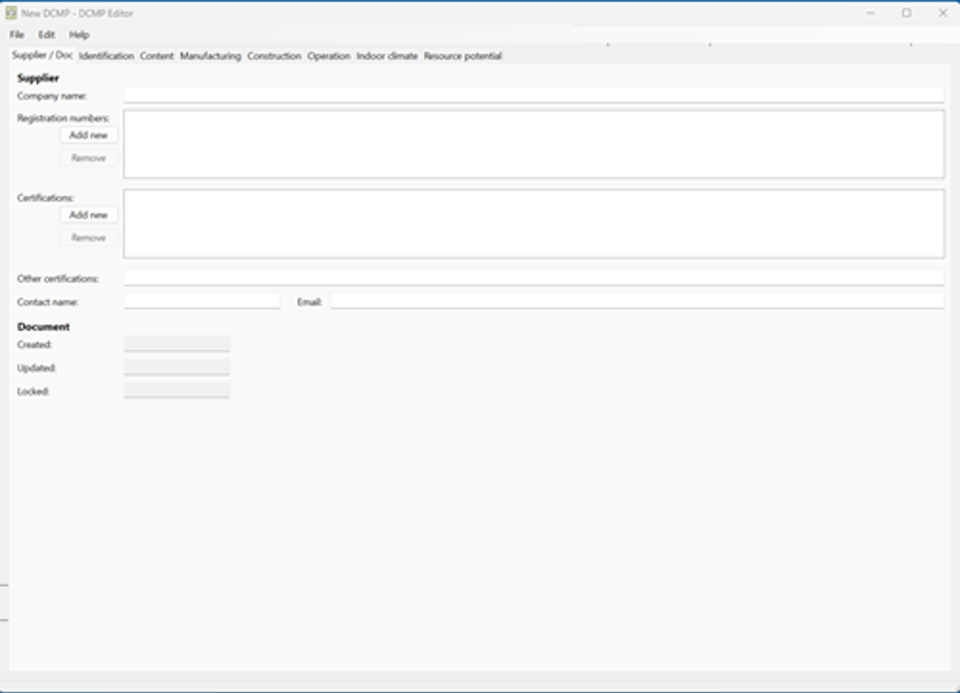Screen dimensions: 960x693
Task: Close the DCMP Editor window
Action: (943, 13)
